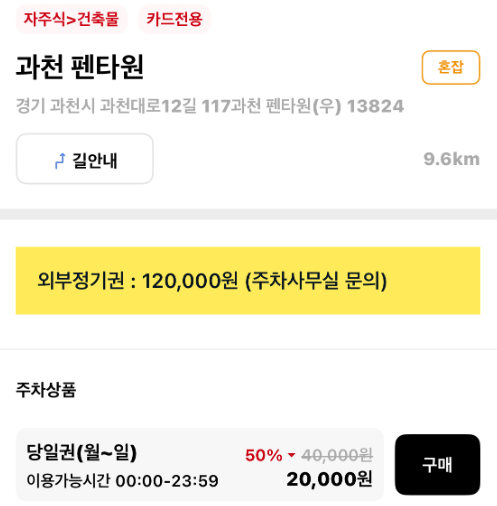Select the 자주식>건축물 tag

[71, 19]
